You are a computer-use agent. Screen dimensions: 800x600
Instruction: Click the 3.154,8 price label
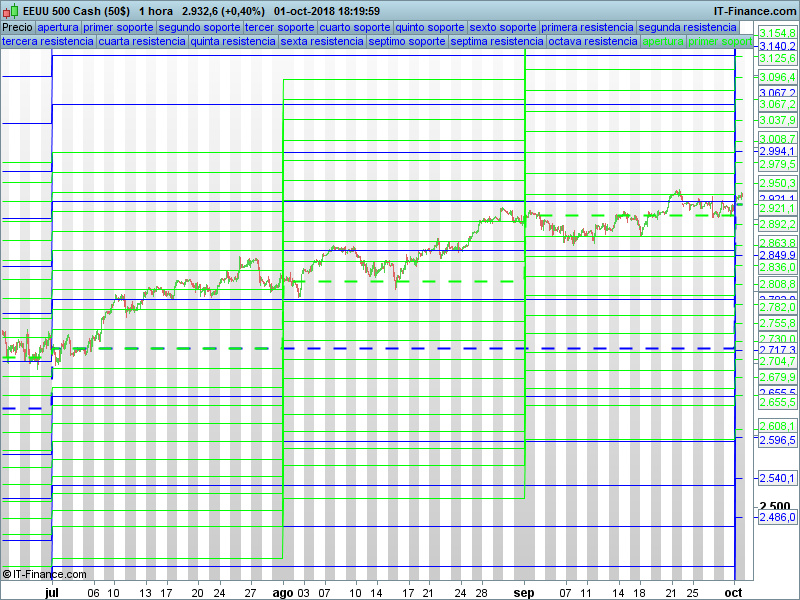777,33
